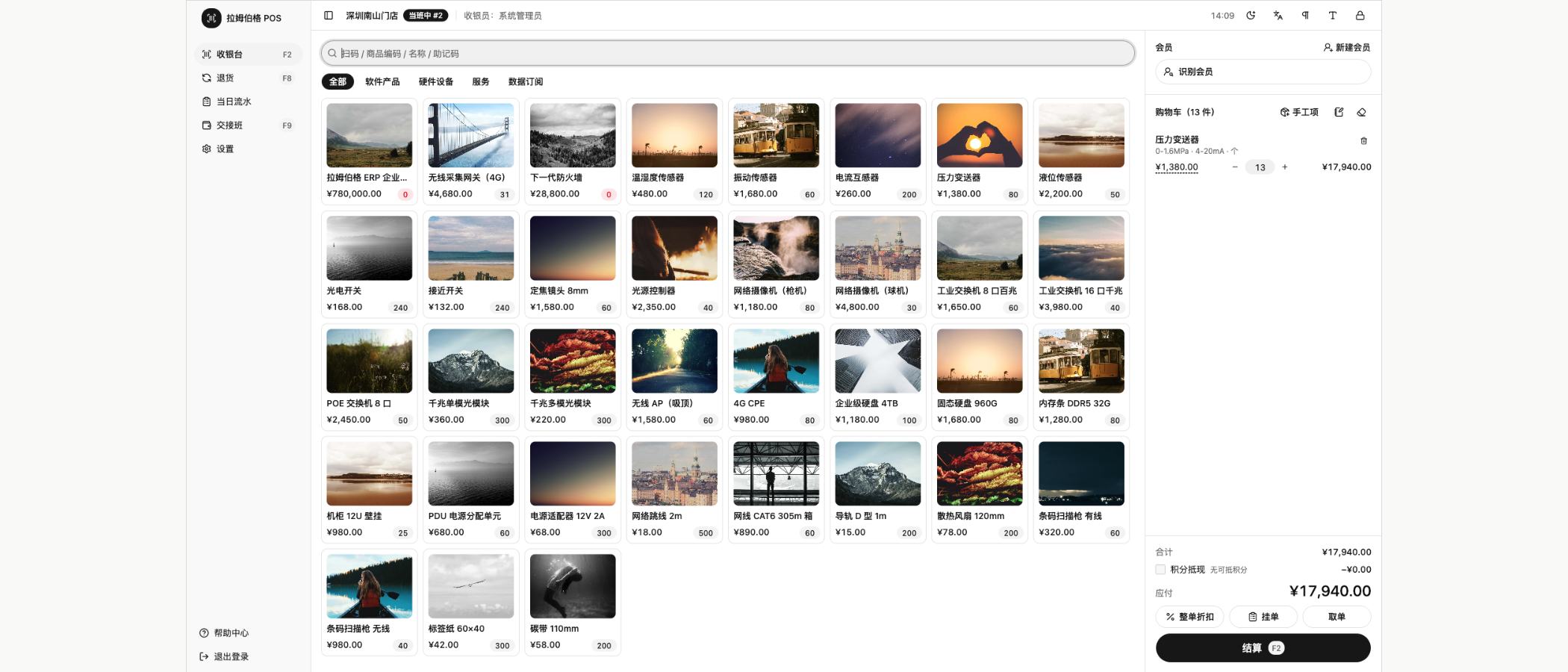
Task: Open 交接班 in the sidebar
Action: click(x=249, y=125)
